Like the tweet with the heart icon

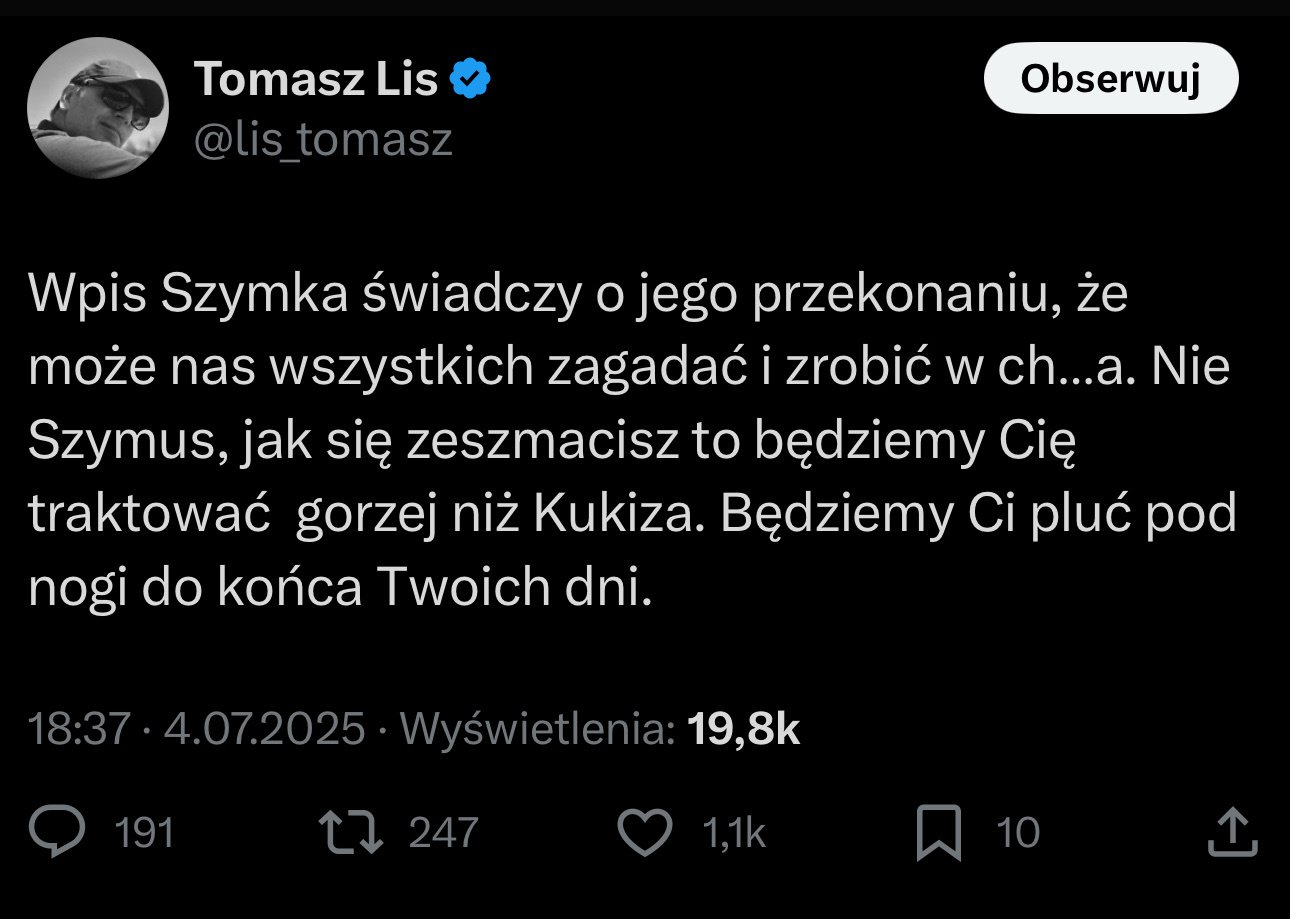[645, 832]
